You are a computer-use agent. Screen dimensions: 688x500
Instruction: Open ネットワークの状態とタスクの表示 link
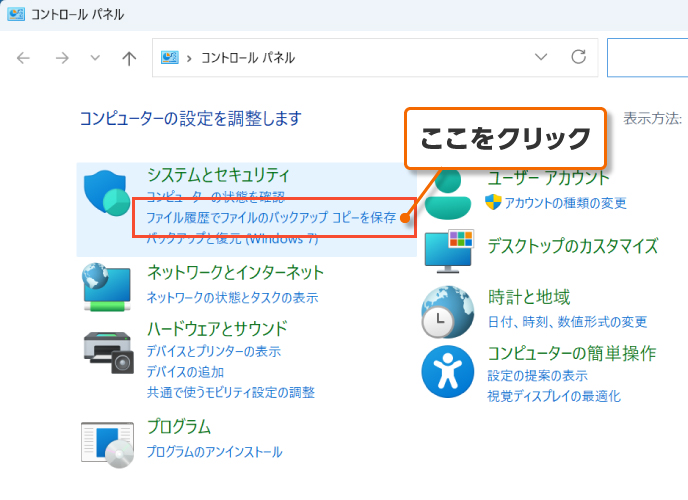click(232, 297)
